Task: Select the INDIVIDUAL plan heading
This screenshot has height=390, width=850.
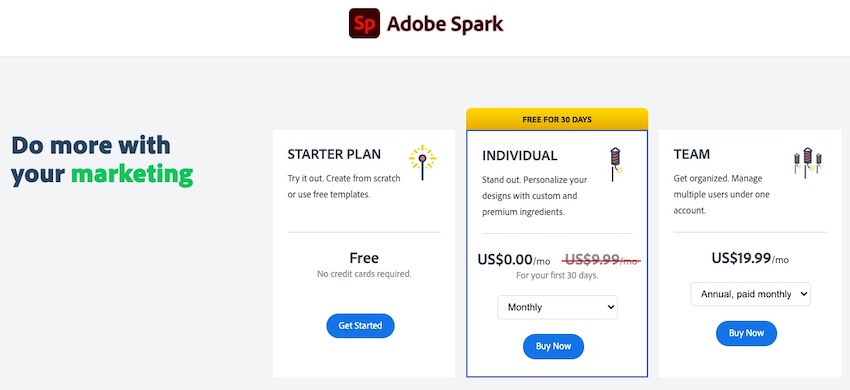Action: (519, 156)
